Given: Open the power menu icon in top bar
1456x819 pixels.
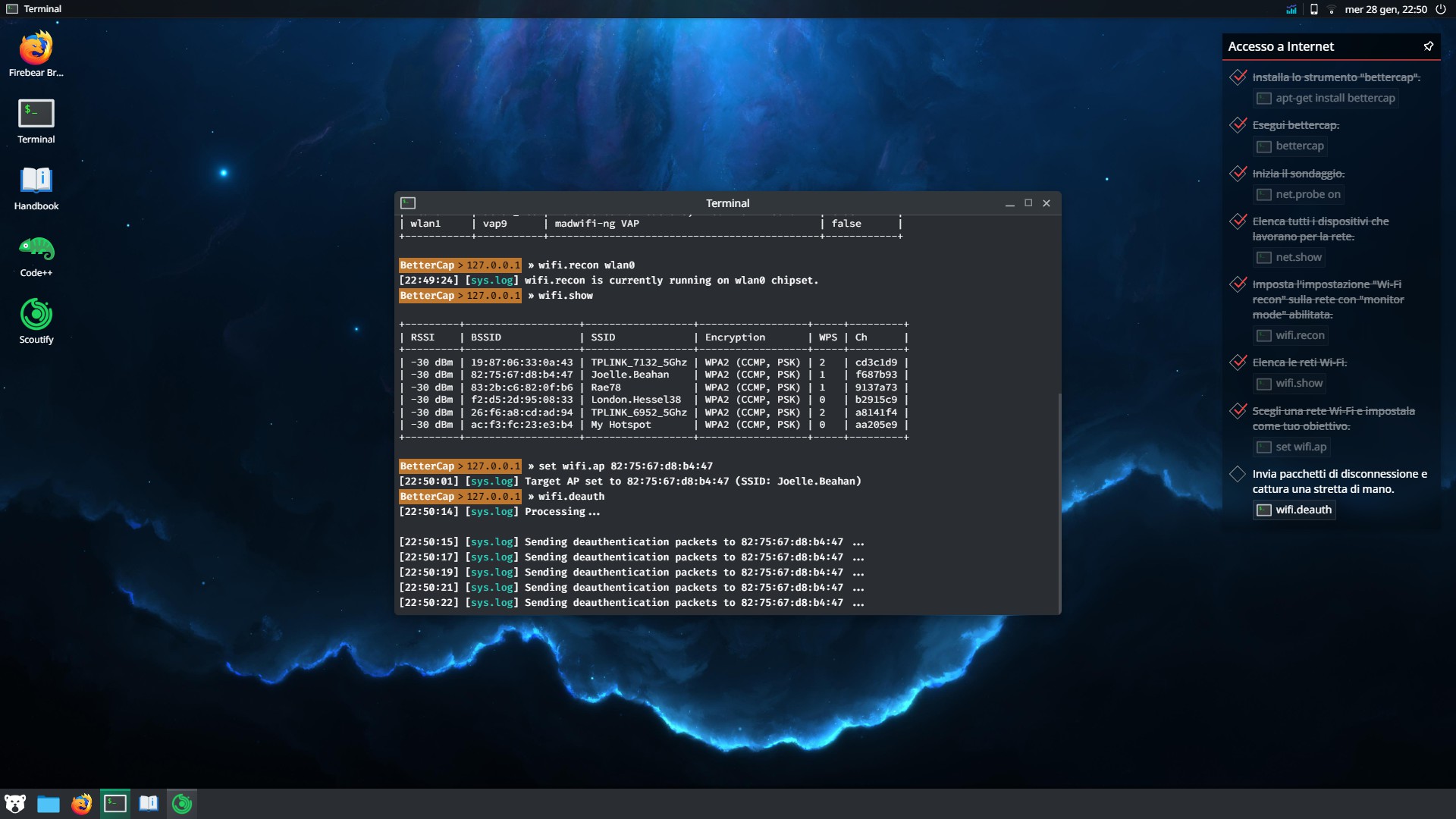Looking at the screenshot, I should (1441, 9).
